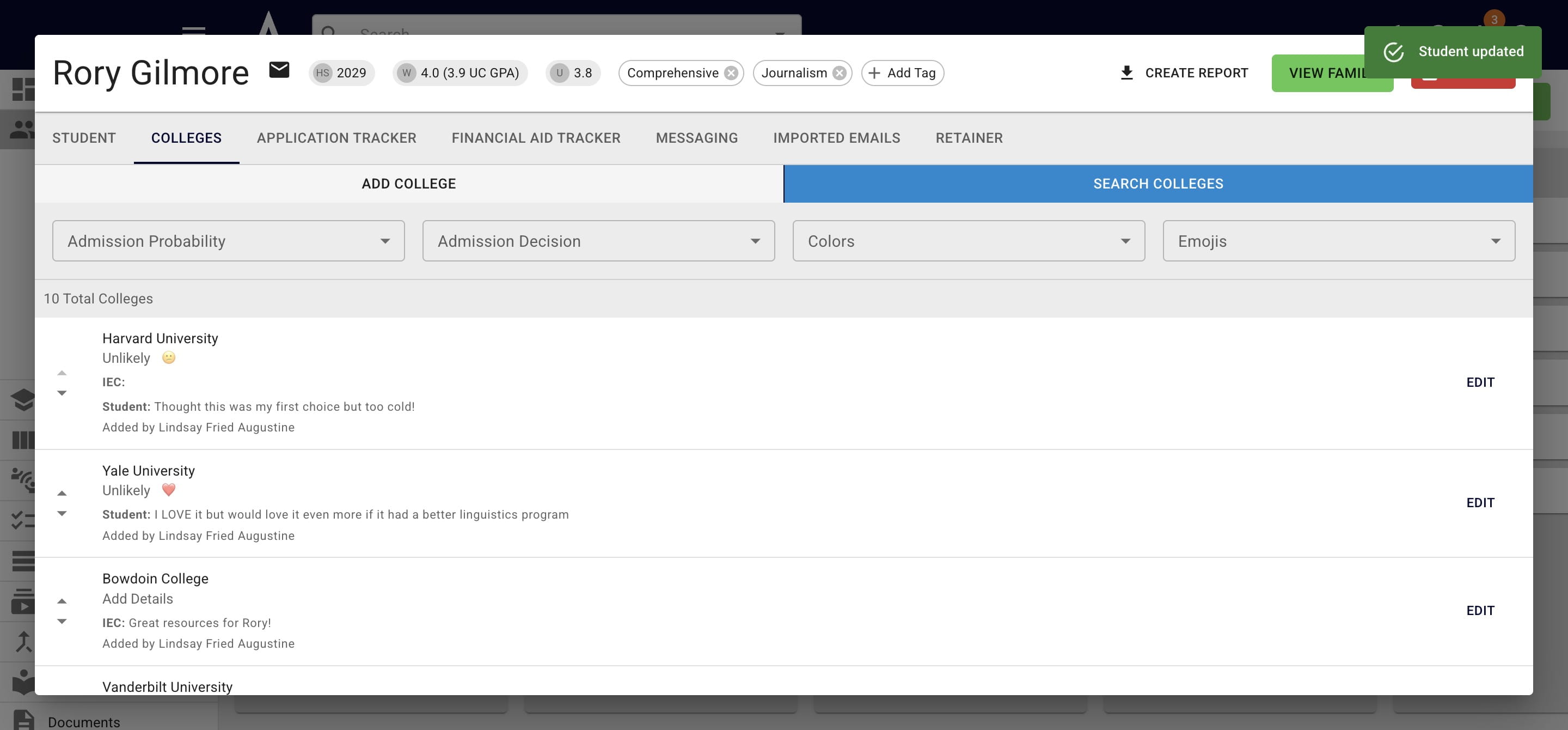Image resolution: width=1568 pixels, height=730 pixels.
Task: Move Bowdoin College down in the list
Action: coord(62,622)
